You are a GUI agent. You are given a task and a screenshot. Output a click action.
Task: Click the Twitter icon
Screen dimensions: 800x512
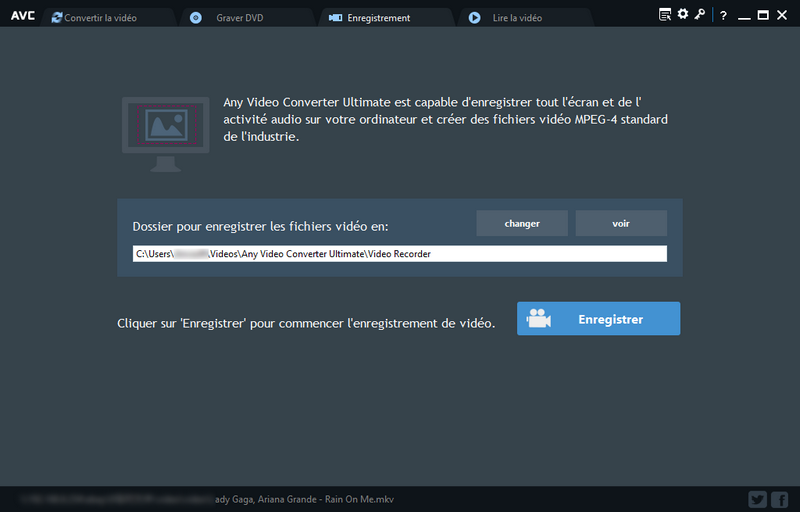click(758, 499)
